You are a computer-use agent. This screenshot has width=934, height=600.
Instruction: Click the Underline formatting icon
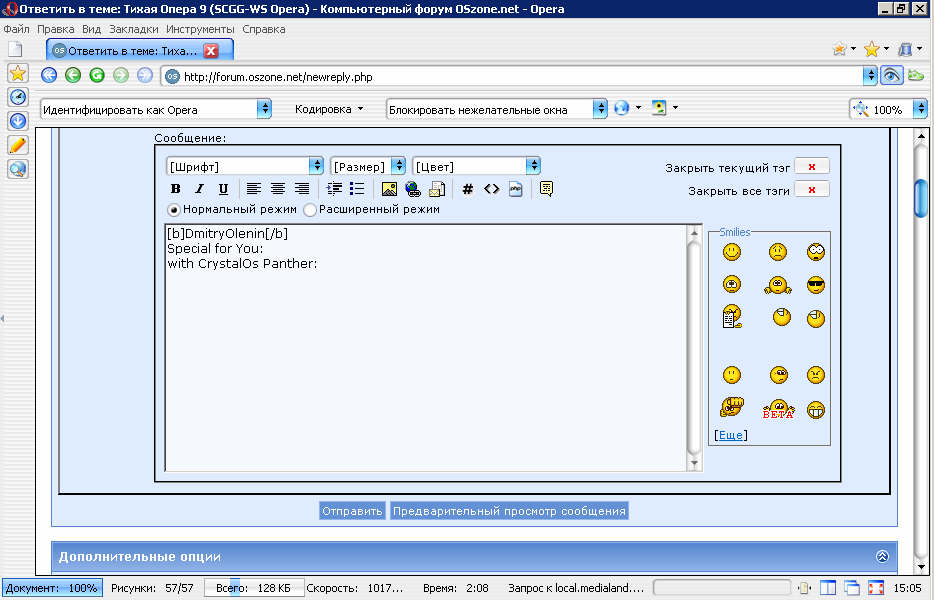pos(223,189)
